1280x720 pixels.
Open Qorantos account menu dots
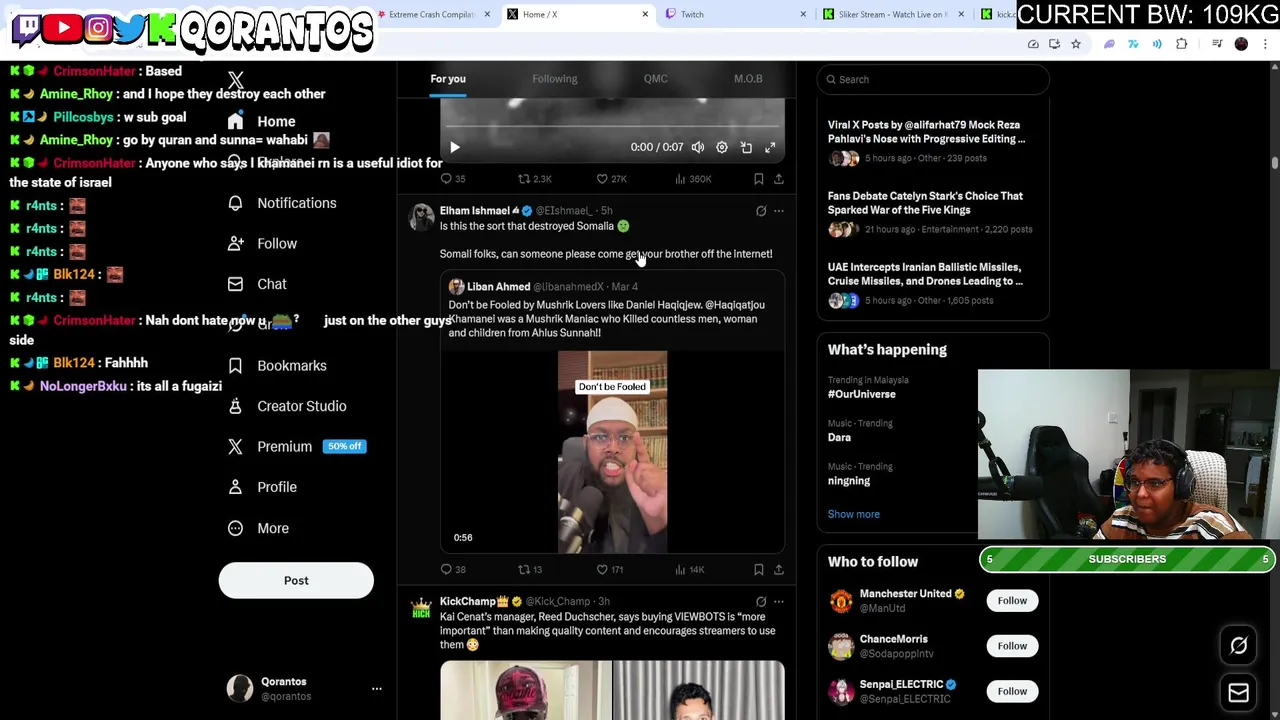click(x=377, y=689)
